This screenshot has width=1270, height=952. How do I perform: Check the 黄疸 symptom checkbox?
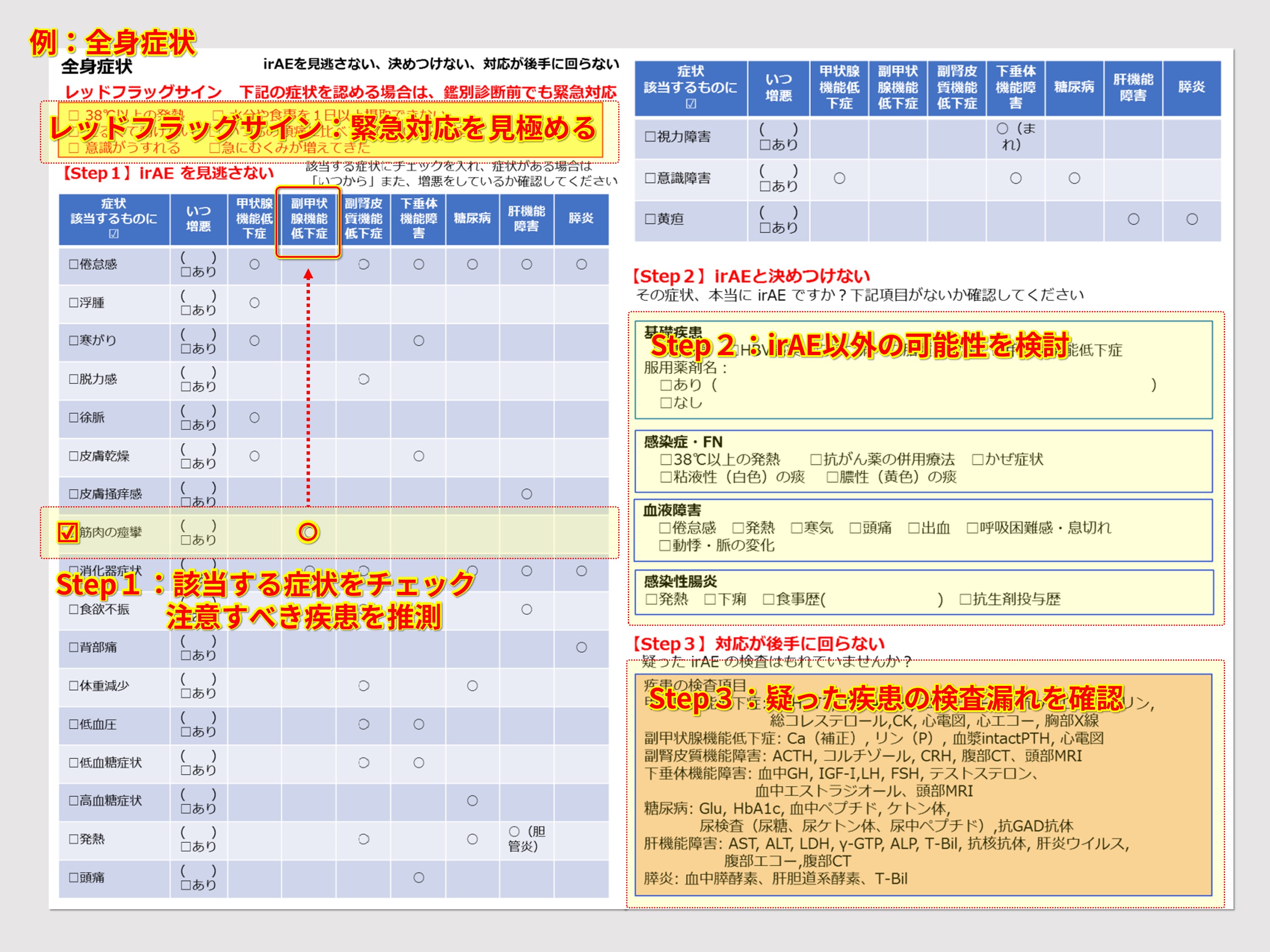[650, 219]
